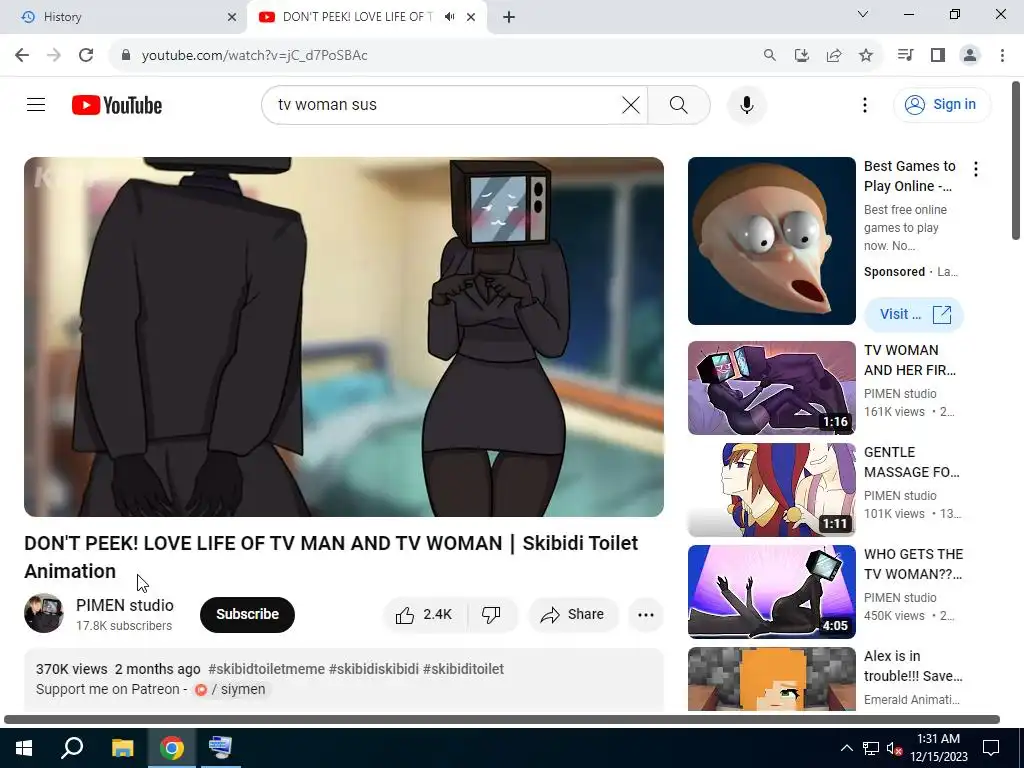Close the History tab
The width and height of the screenshot is (1024, 768).
(x=232, y=17)
